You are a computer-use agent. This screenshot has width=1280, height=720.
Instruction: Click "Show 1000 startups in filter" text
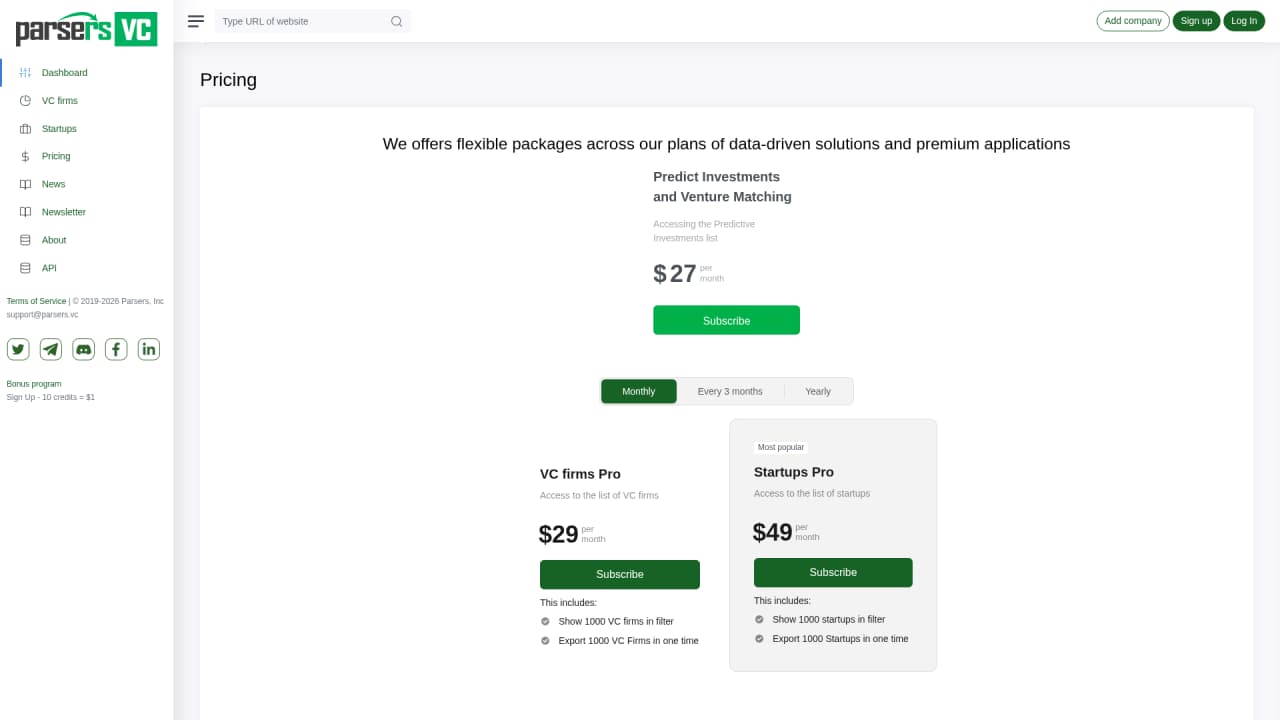pos(829,619)
